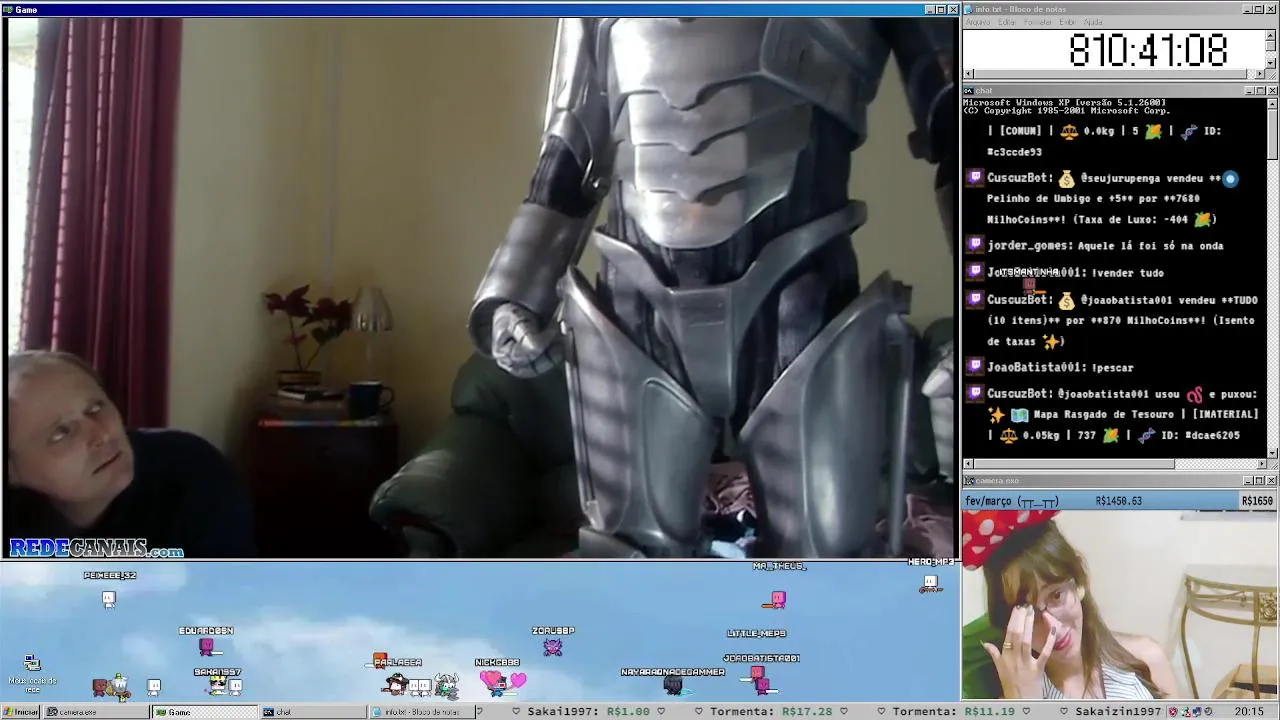This screenshot has height=720, width=1280.
Task: Click the scroll right arrow in Bloco de notas
Action: tap(1260, 74)
